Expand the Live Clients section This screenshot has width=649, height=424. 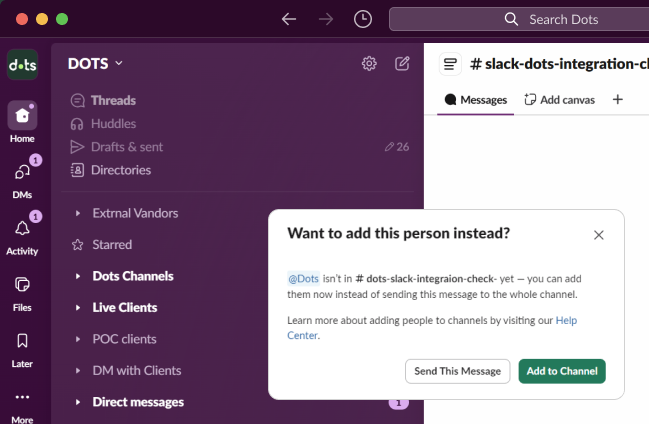pyautogui.click(x=78, y=307)
